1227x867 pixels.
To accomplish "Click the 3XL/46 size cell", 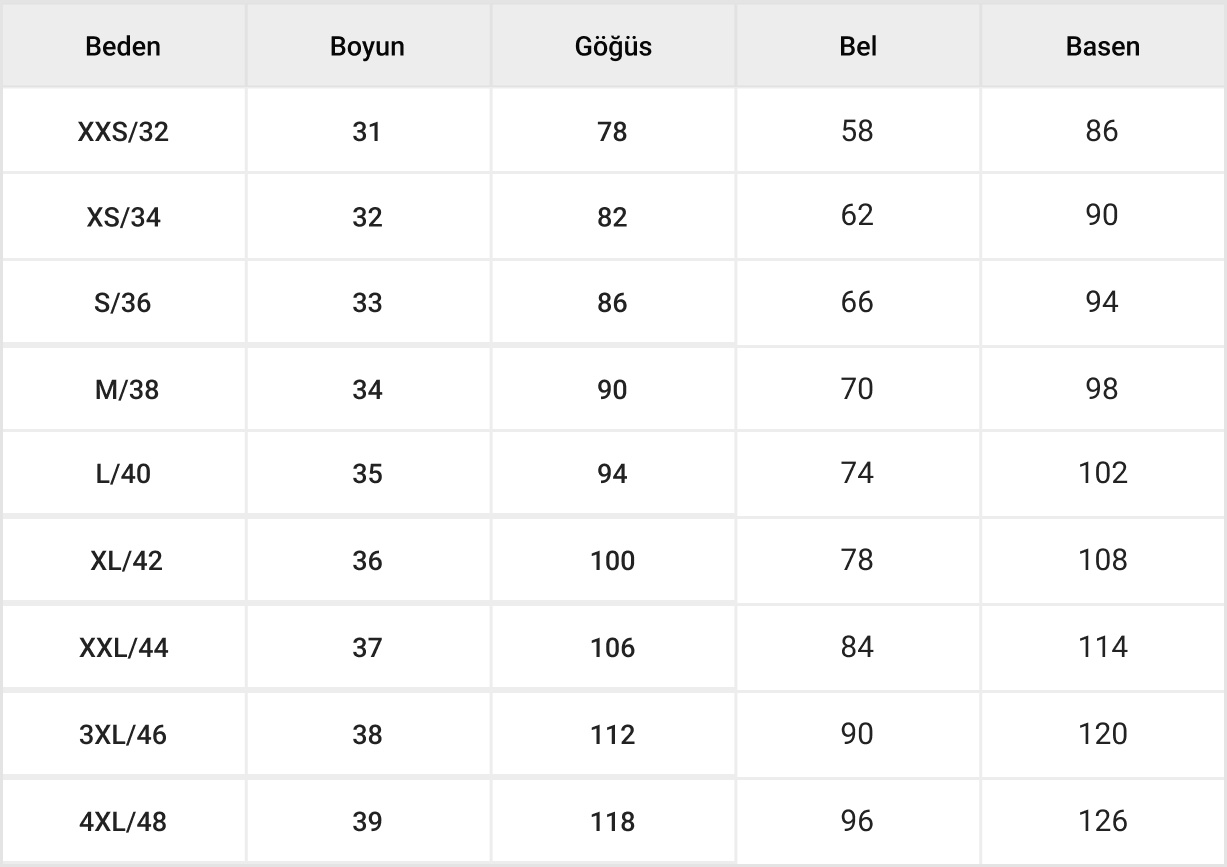I will (x=123, y=735).
